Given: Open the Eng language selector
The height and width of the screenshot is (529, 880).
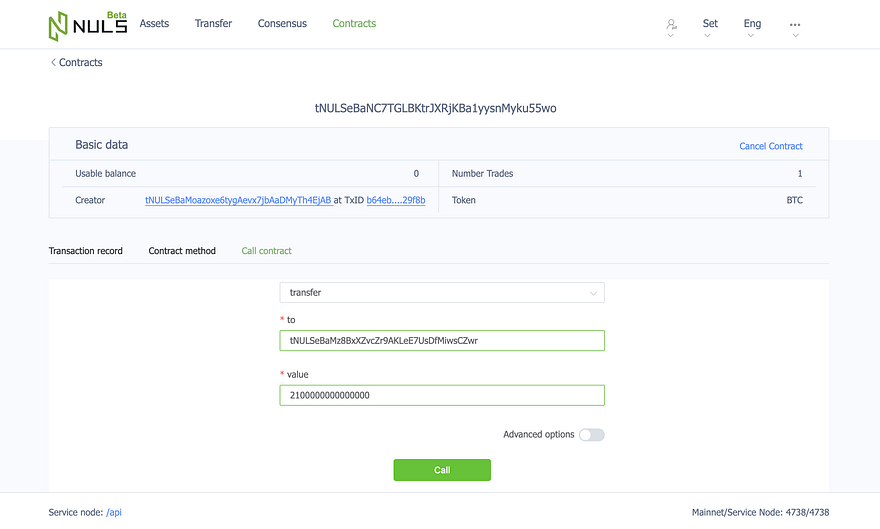Looking at the screenshot, I should click(x=752, y=24).
